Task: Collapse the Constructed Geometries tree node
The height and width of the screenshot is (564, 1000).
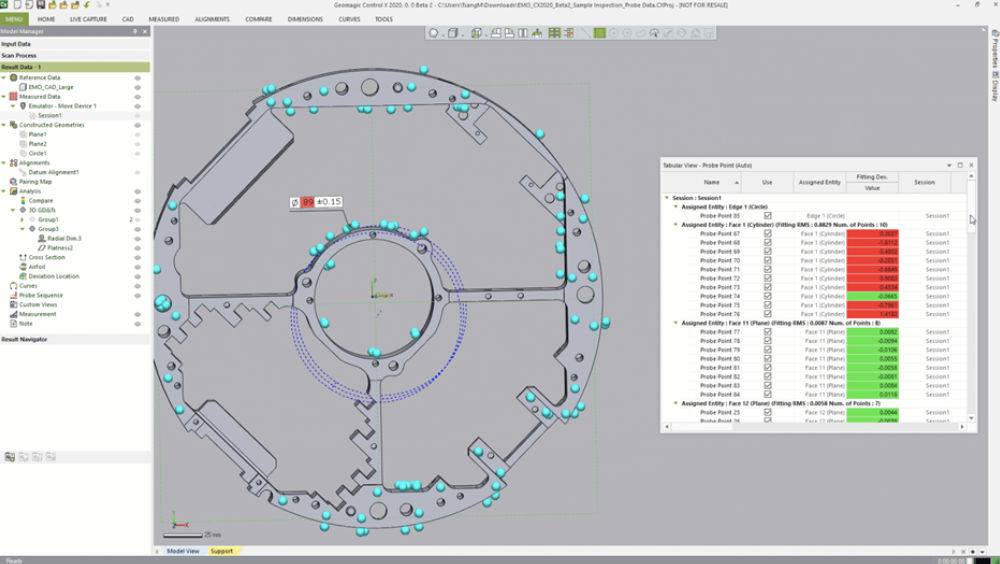Action: pyautogui.click(x=4, y=125)
